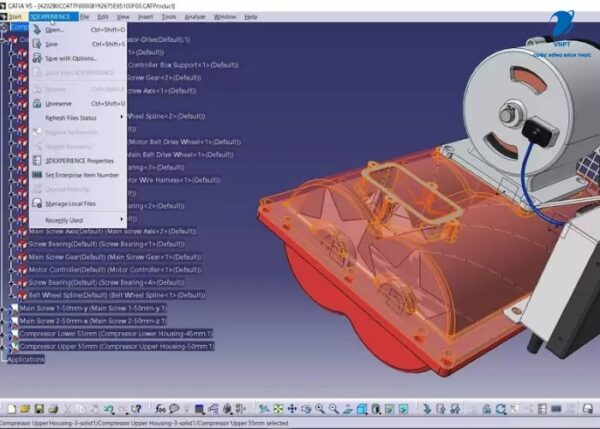The height and width of the screenshot is (429, 600).
Task: Click the Hide/Show toolbar icon
Action: tap(390, 409)
